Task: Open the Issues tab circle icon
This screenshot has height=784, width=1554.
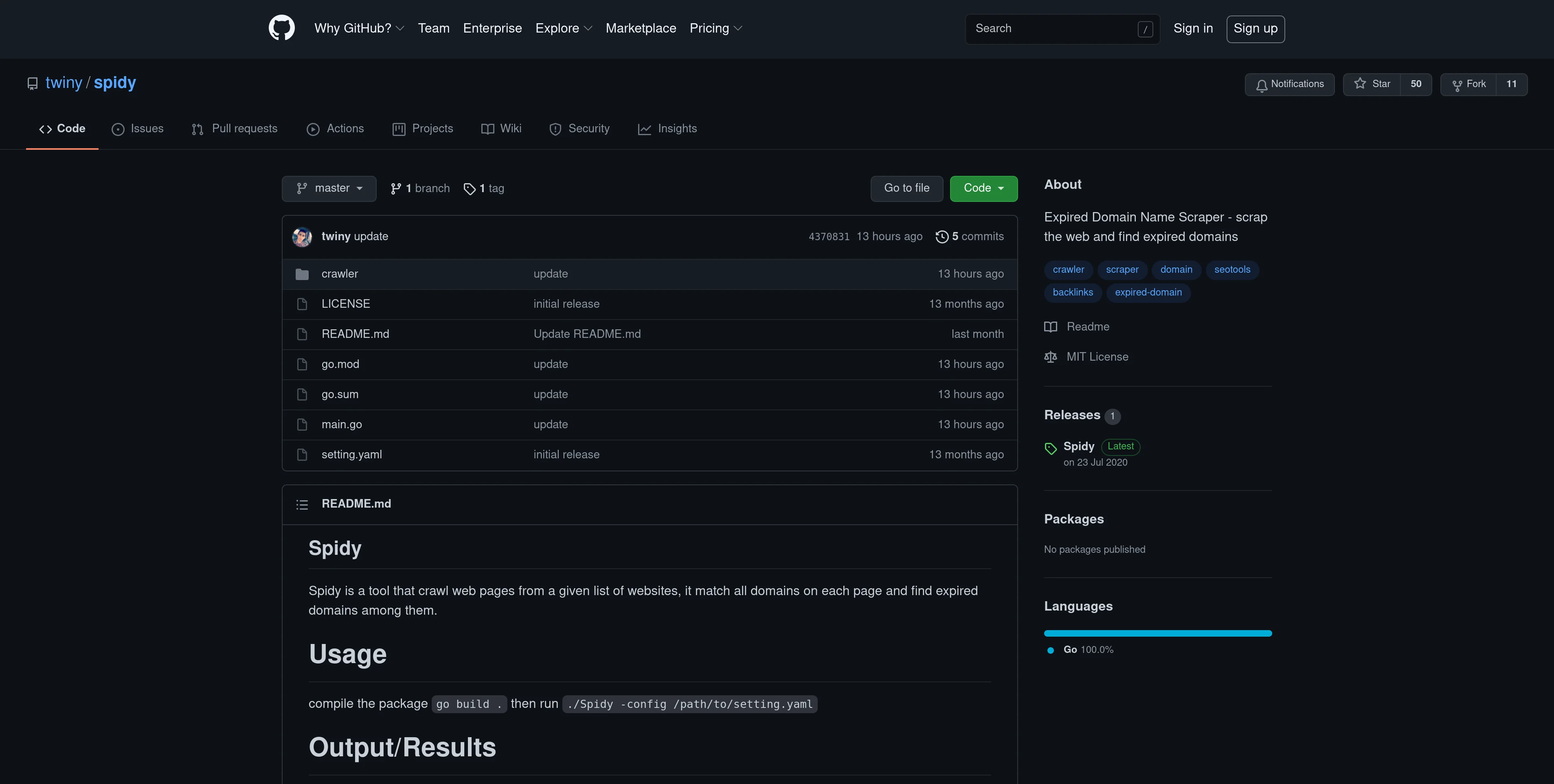Action: (x=118, y=129)
